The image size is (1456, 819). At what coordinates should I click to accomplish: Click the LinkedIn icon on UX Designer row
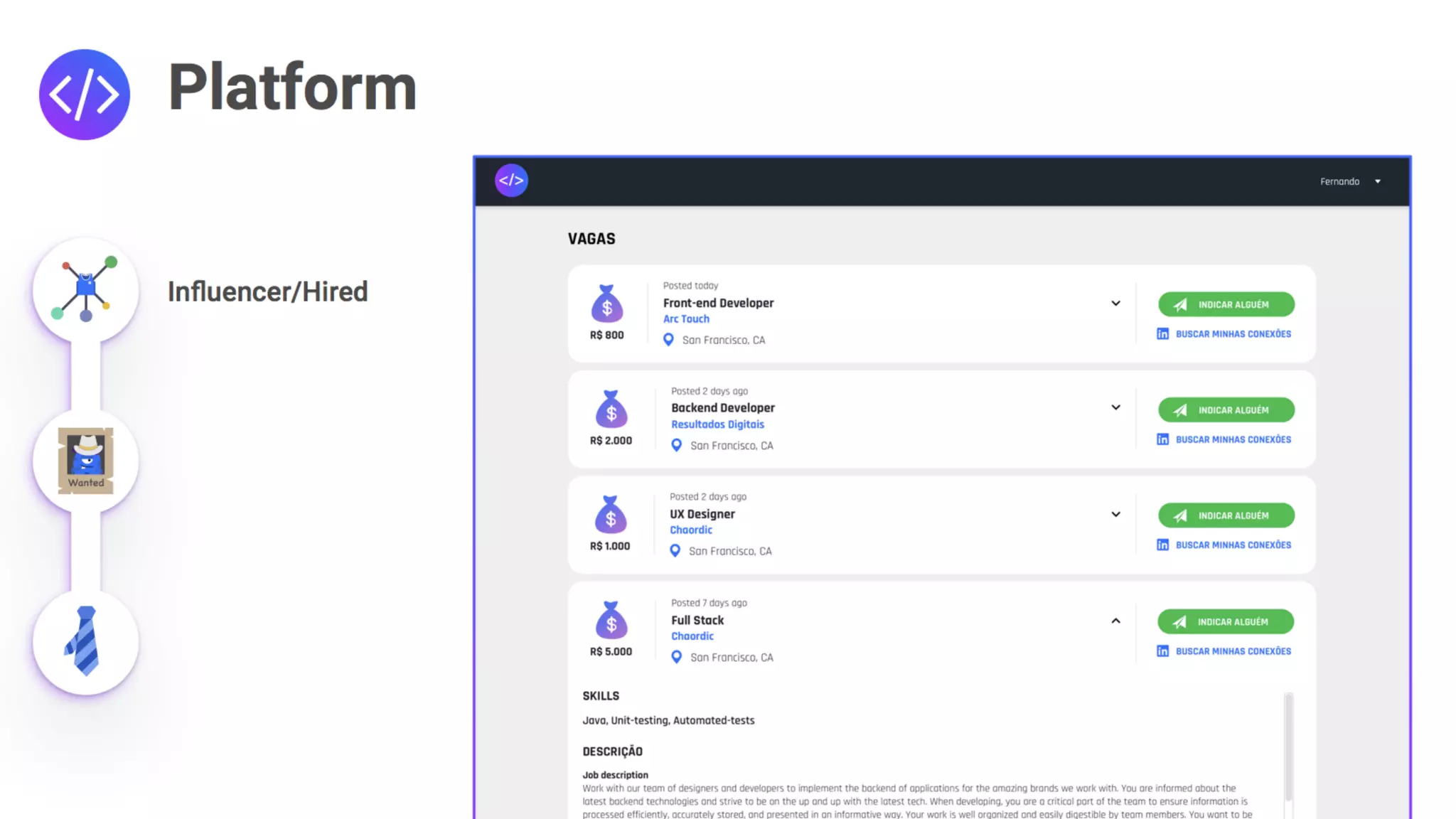[x=1162, y=545]
